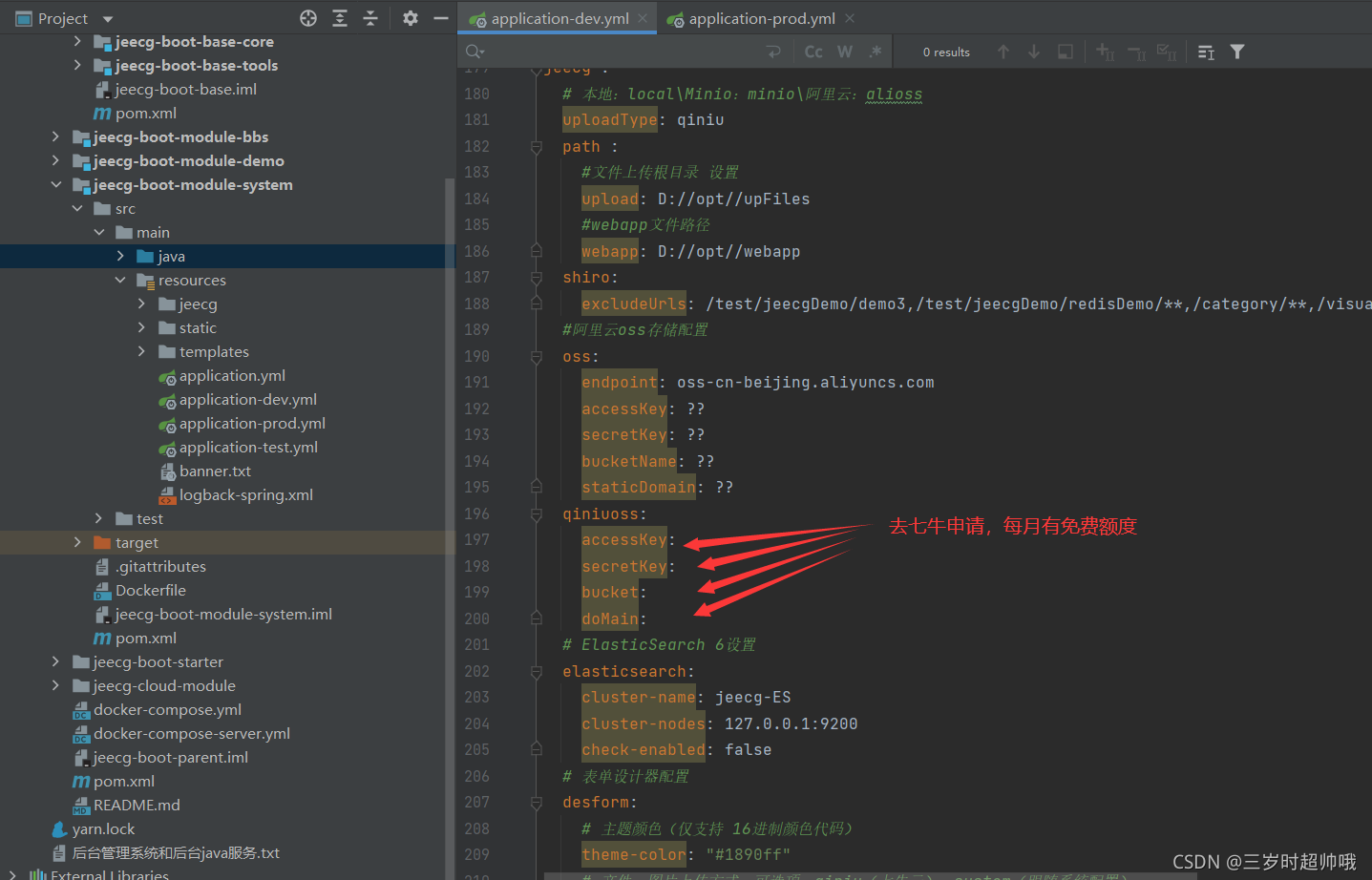Expand the jeecg-boot-base-core module

(77, 41)
